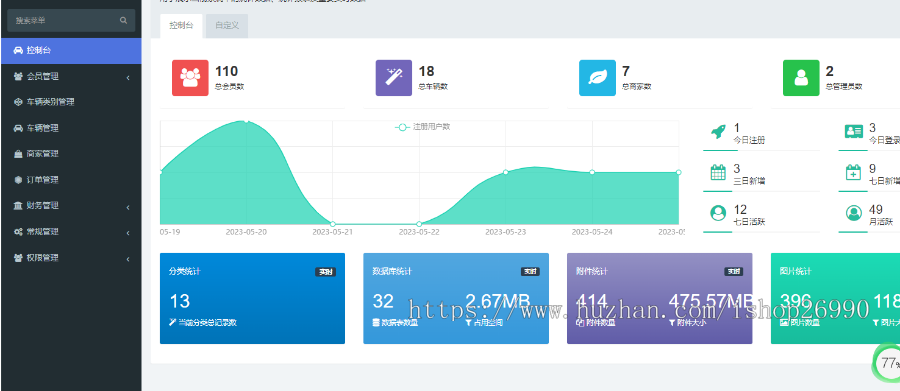Click the calendar-plus icon for seven-day additions
This screenshot has width=900, height=391.
click(x=854, y=172)
